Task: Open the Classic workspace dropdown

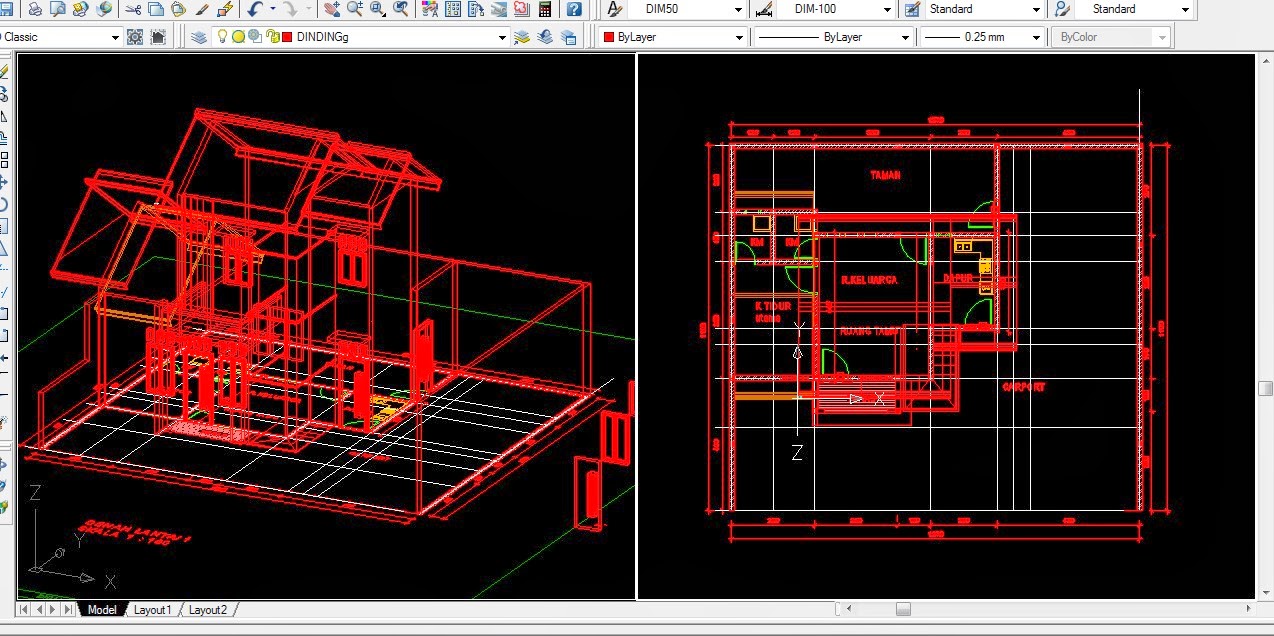Action: (114, 37)
